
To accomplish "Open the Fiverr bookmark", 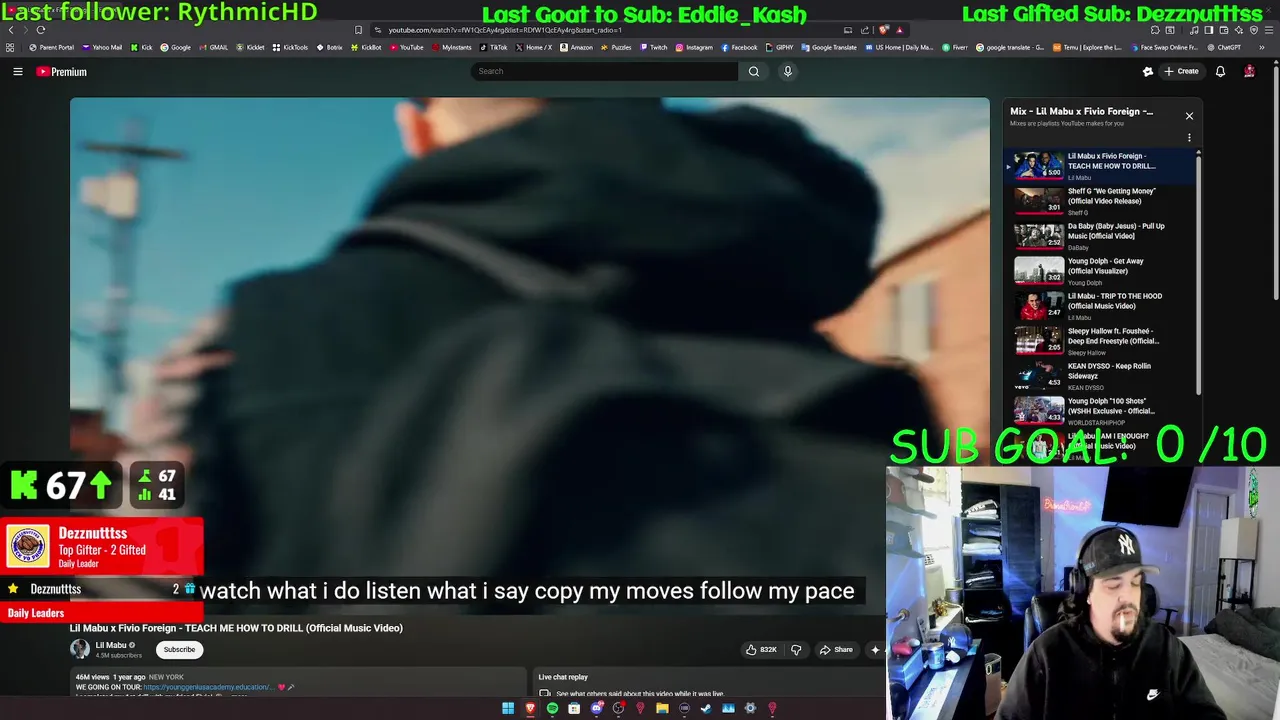I will pyautogui.click(x=954, y=47).
